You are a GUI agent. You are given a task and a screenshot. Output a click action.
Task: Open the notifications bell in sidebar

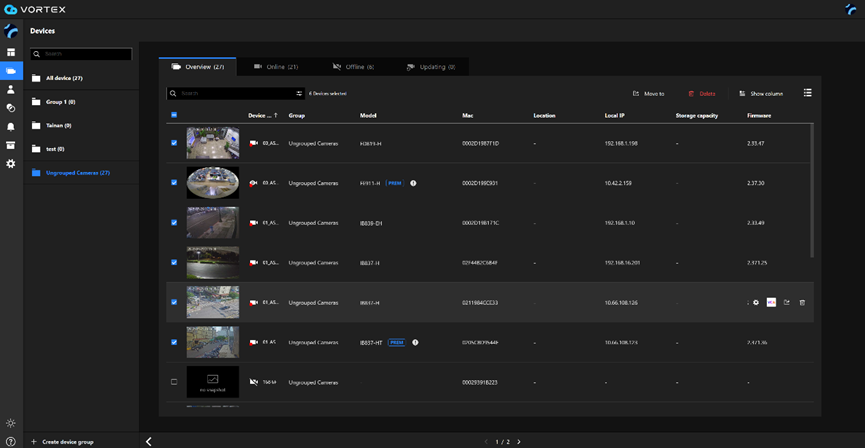pos(11,127)
